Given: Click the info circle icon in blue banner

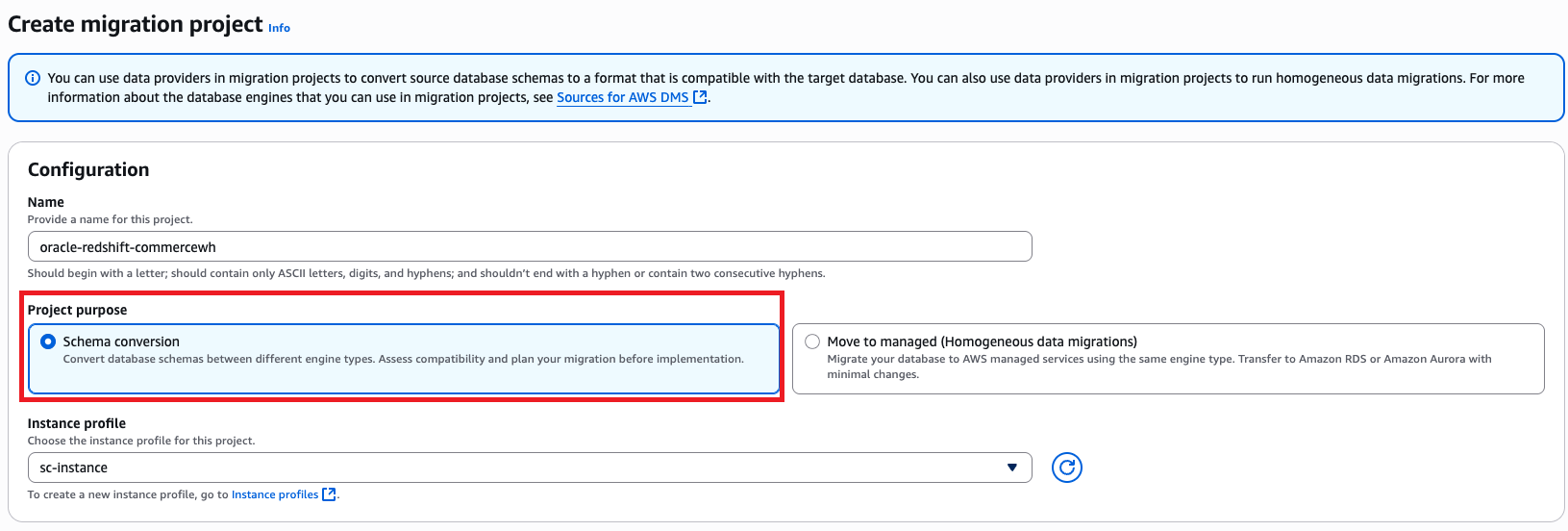Looking at the screenshot, I should click(x=33, y=78).
